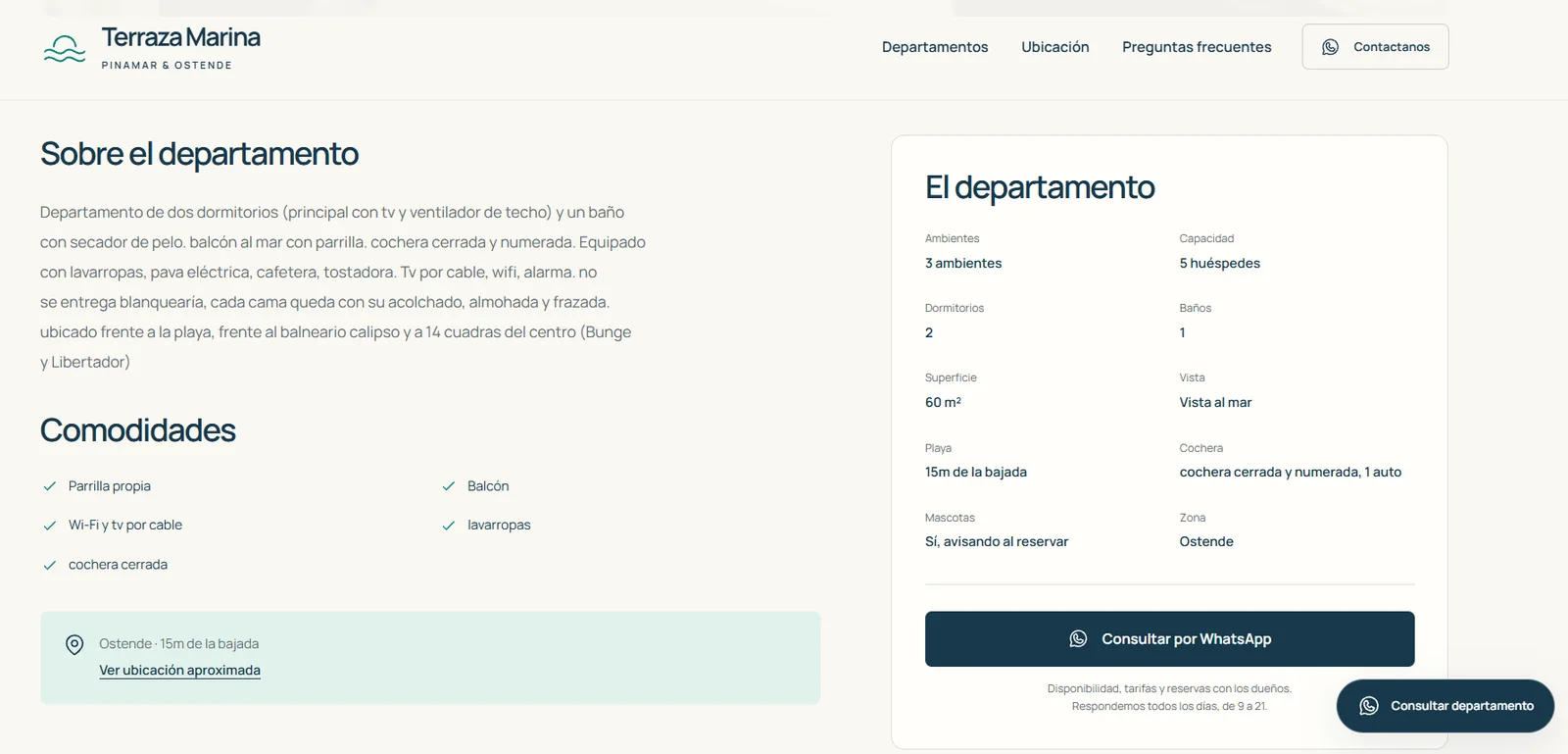
Task: Click the checkmark icon next to Balcón
Action: [449, 486]
